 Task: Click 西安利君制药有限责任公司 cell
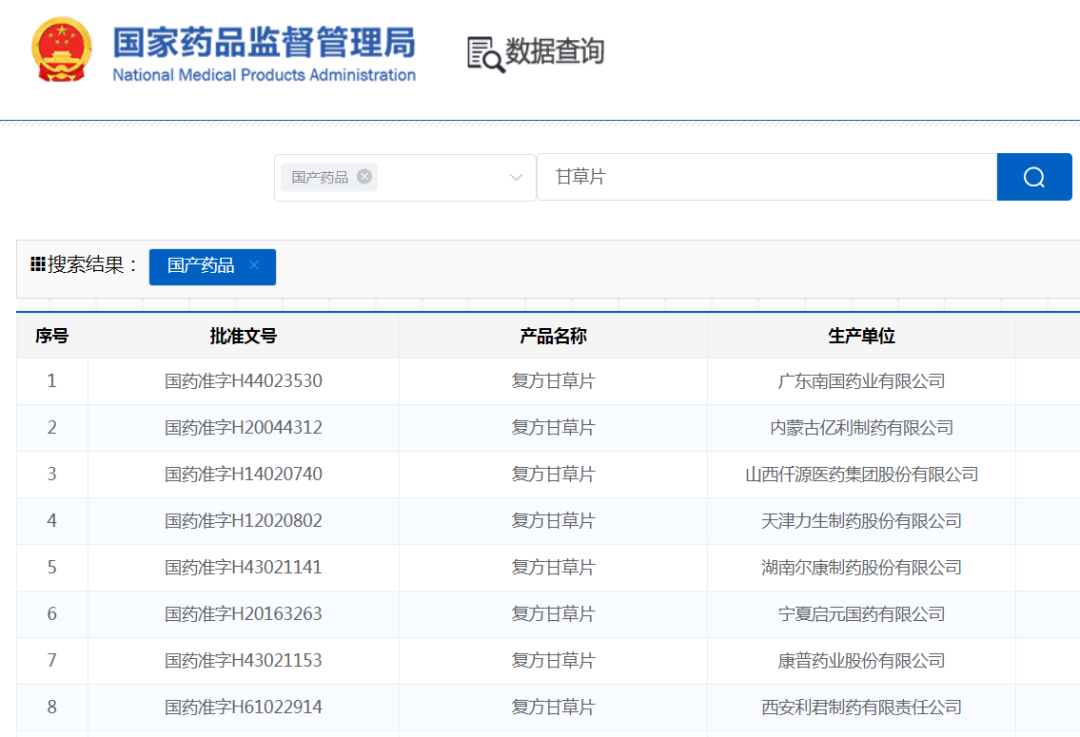(x=861, y=707)
